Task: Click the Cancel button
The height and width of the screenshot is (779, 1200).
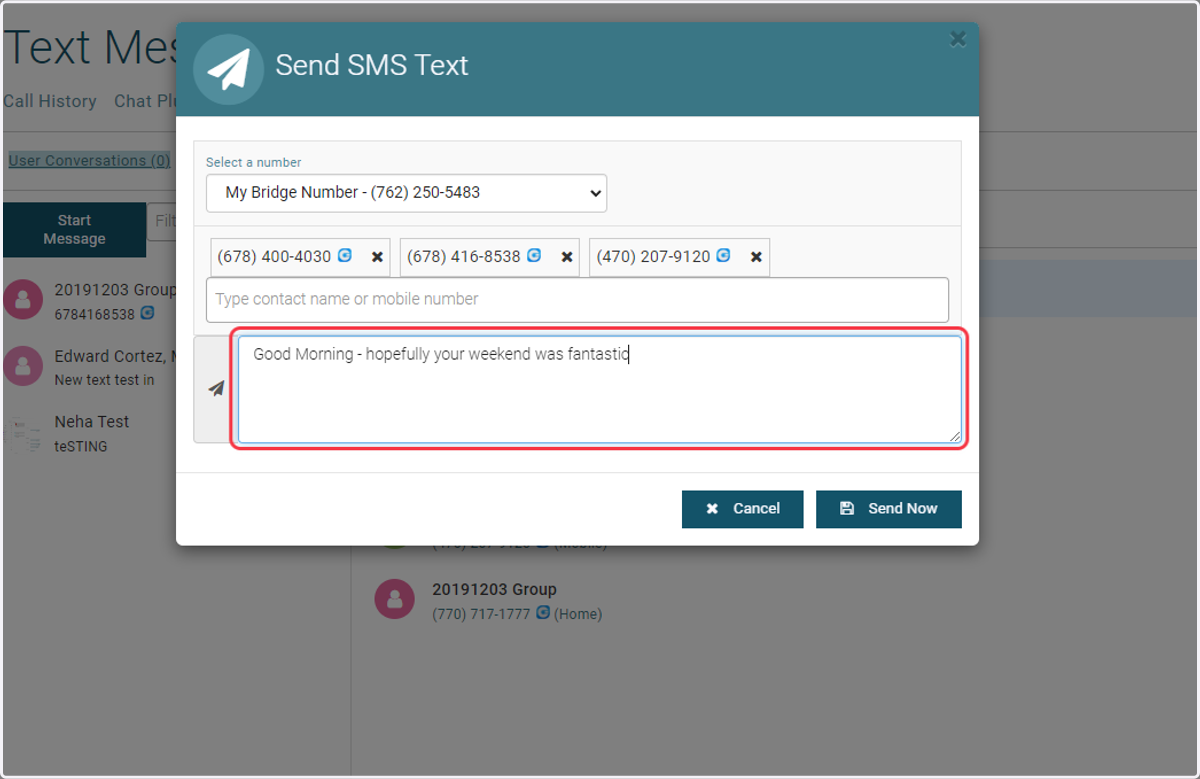Action: pyautogui.click(x=743, y=509)
